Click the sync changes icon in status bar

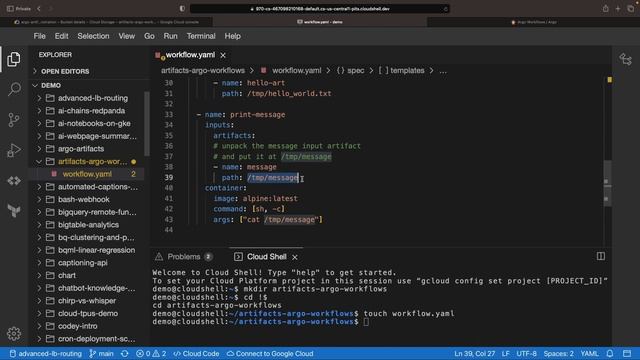pyautogui.click(x=124, y=354)
